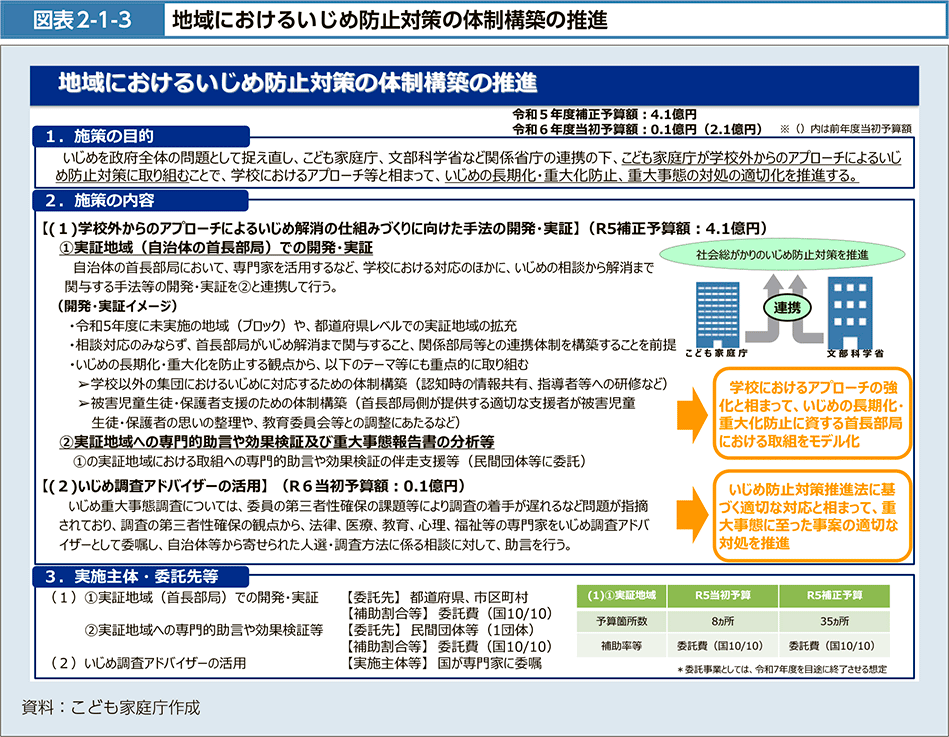The height and width of the screenshot is (737, 949).
Task: Click the orange box about いじめ防止対策推進法
Action: point(814,516)
